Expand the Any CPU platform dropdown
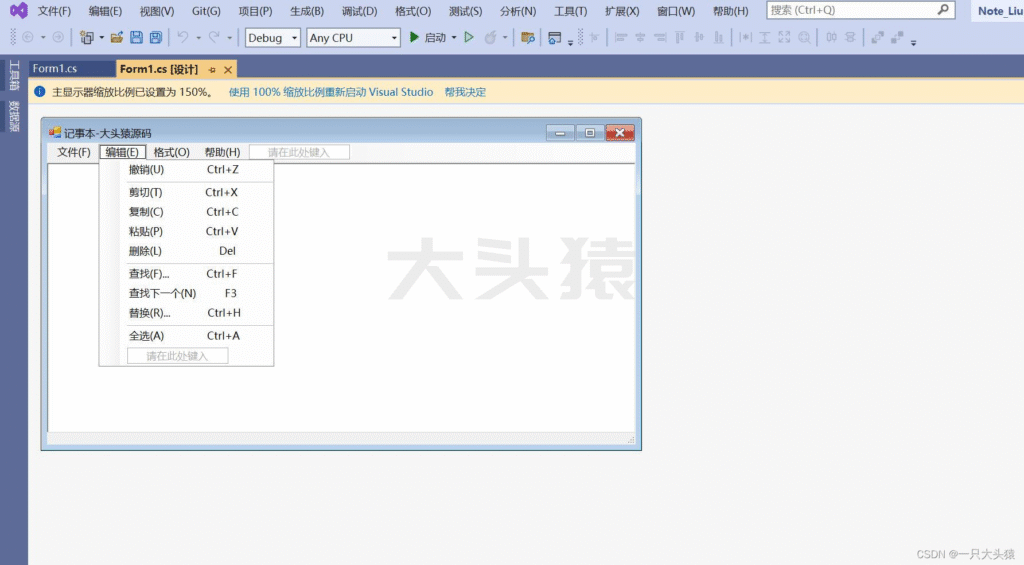 (352, 38)
